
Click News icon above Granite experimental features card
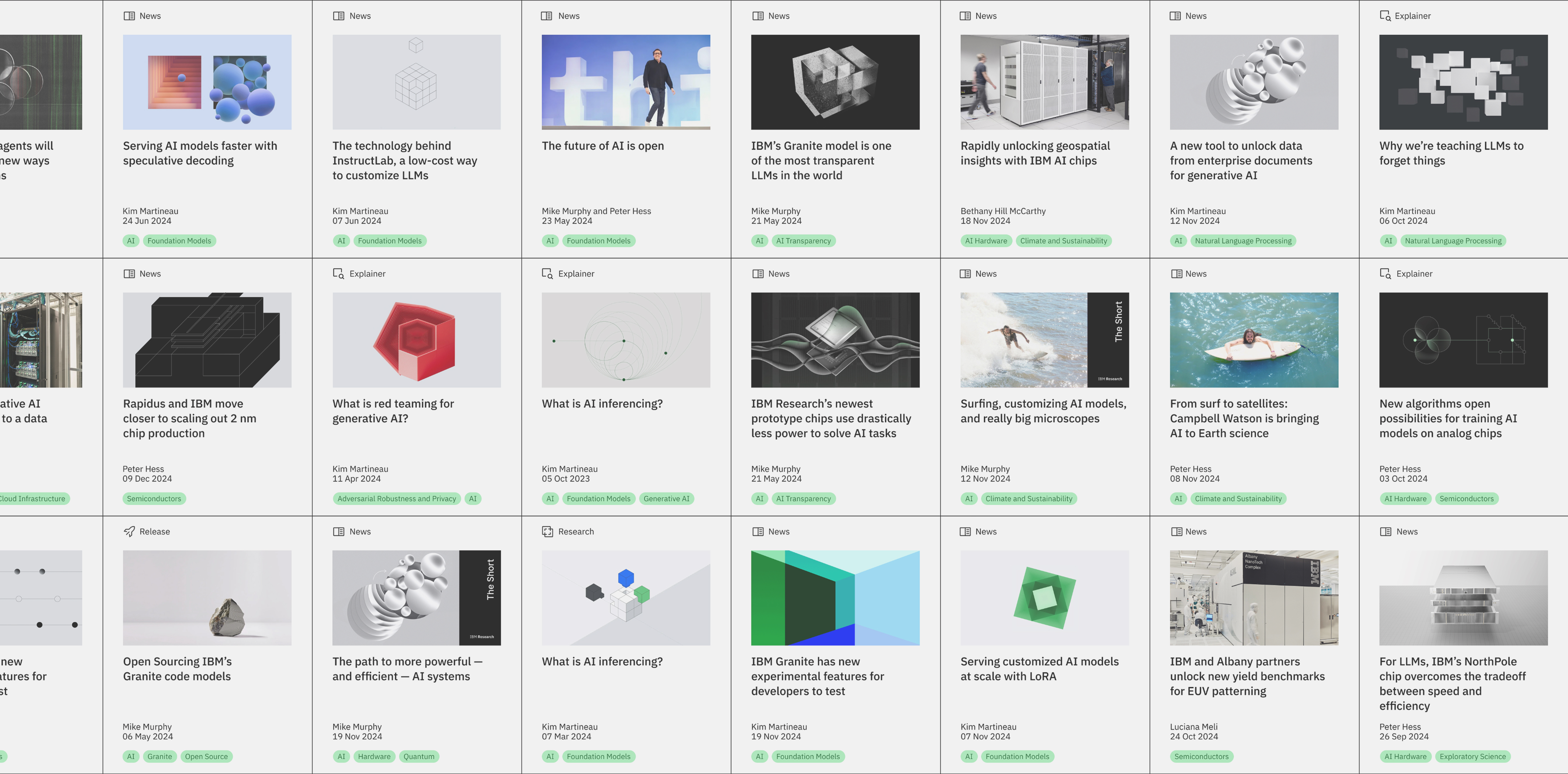coord(758,532)
